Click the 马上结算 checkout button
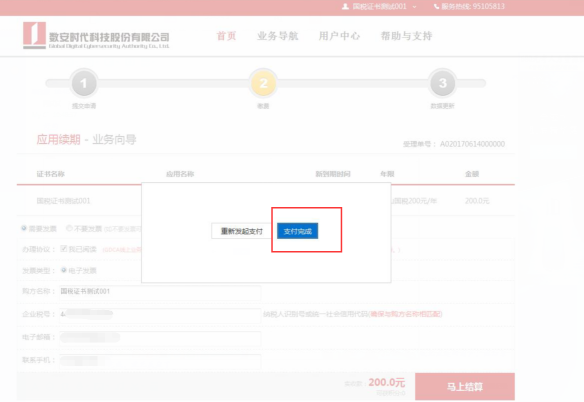 click(465, 387)
